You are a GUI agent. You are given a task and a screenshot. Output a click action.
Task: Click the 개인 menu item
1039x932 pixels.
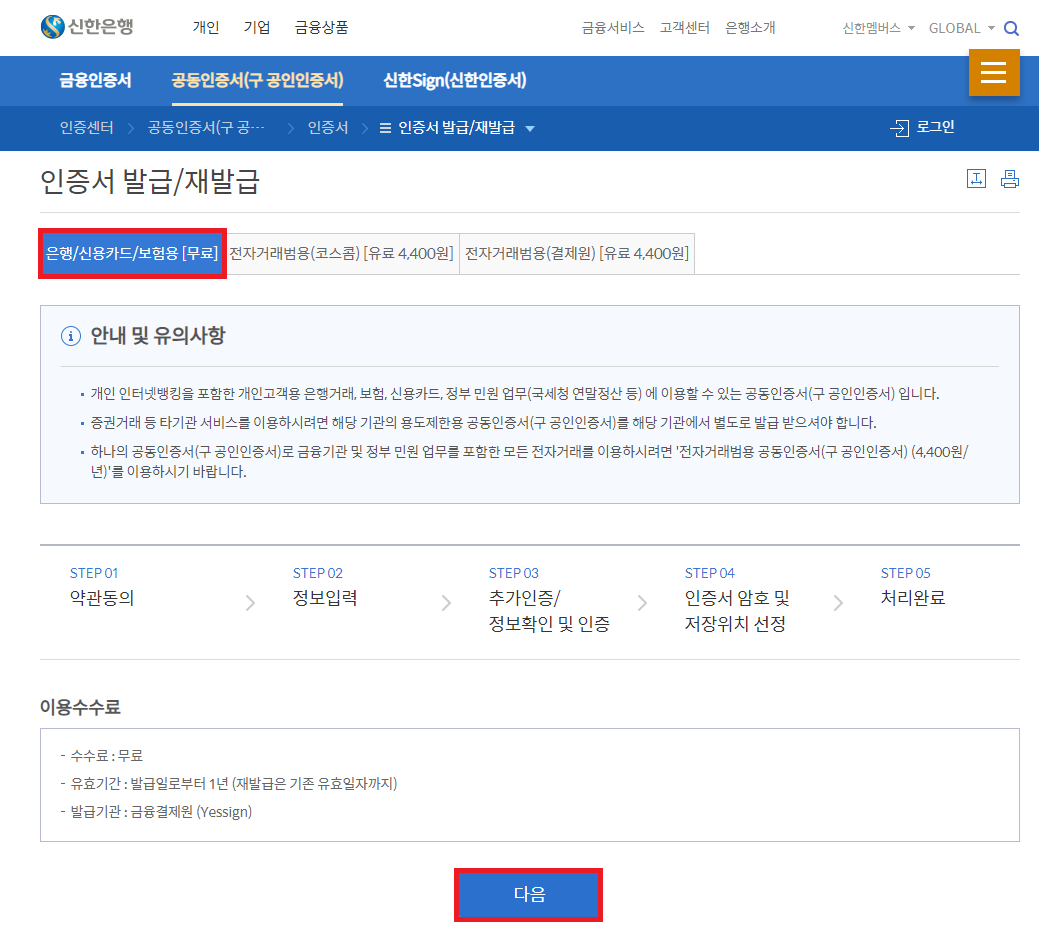pos(206,27)
